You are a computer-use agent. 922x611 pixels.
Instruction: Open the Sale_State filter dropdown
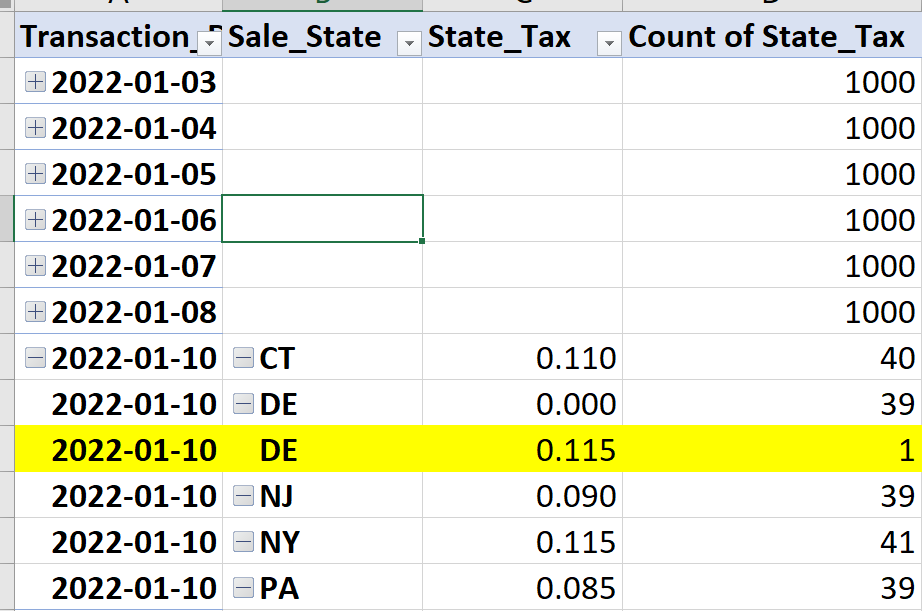coord(409,43)
